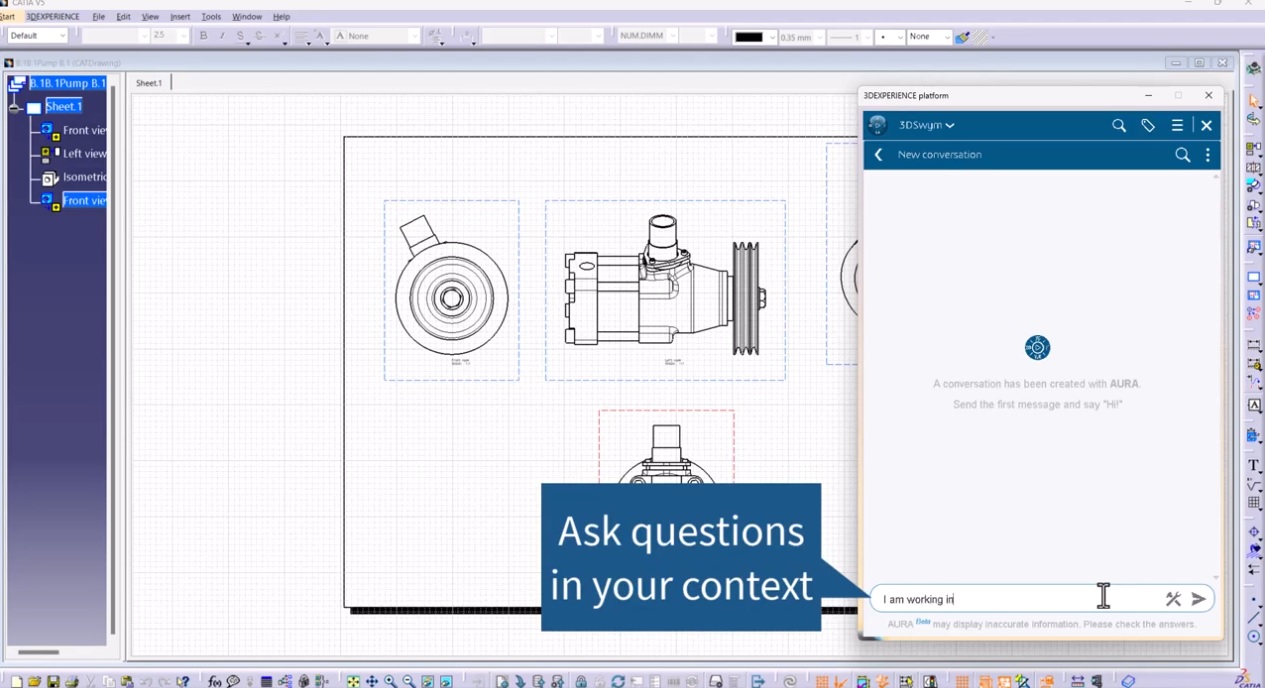Open the 3DSwym app dropdown
The image size is (1265, 688).
[926, 125]
